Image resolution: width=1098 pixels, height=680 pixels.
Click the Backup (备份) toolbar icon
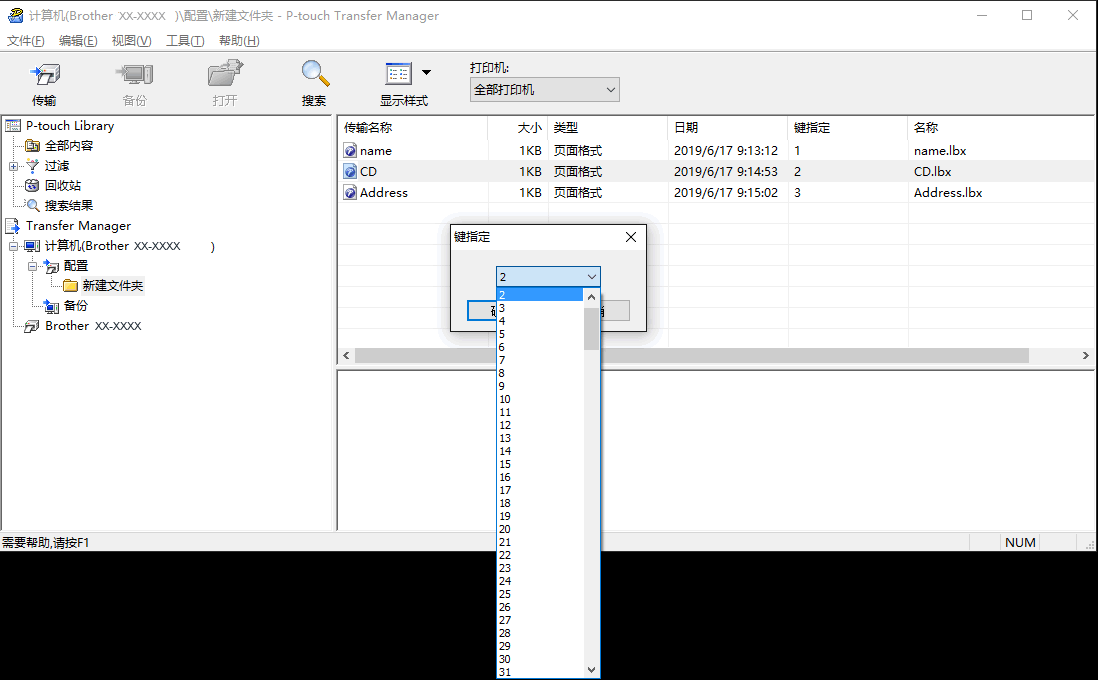point(134,74)
